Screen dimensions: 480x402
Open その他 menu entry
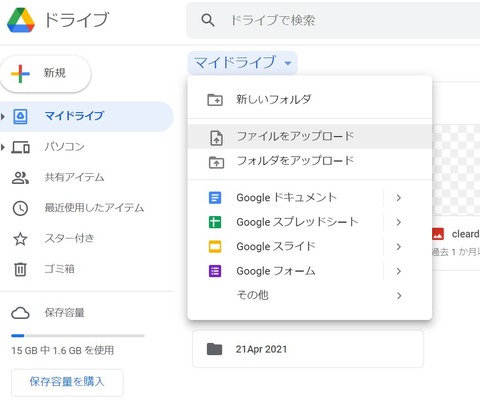(x=310, y=295)
